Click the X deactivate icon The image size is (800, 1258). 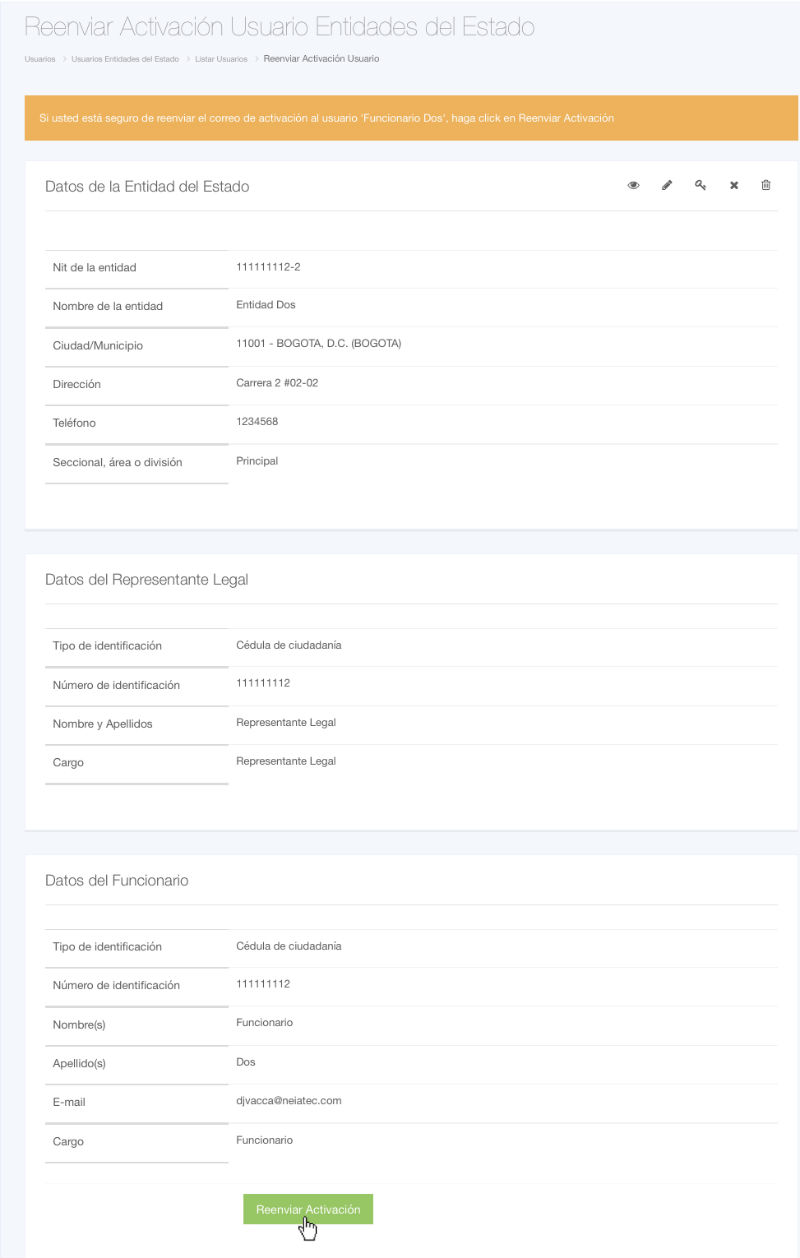734,185
